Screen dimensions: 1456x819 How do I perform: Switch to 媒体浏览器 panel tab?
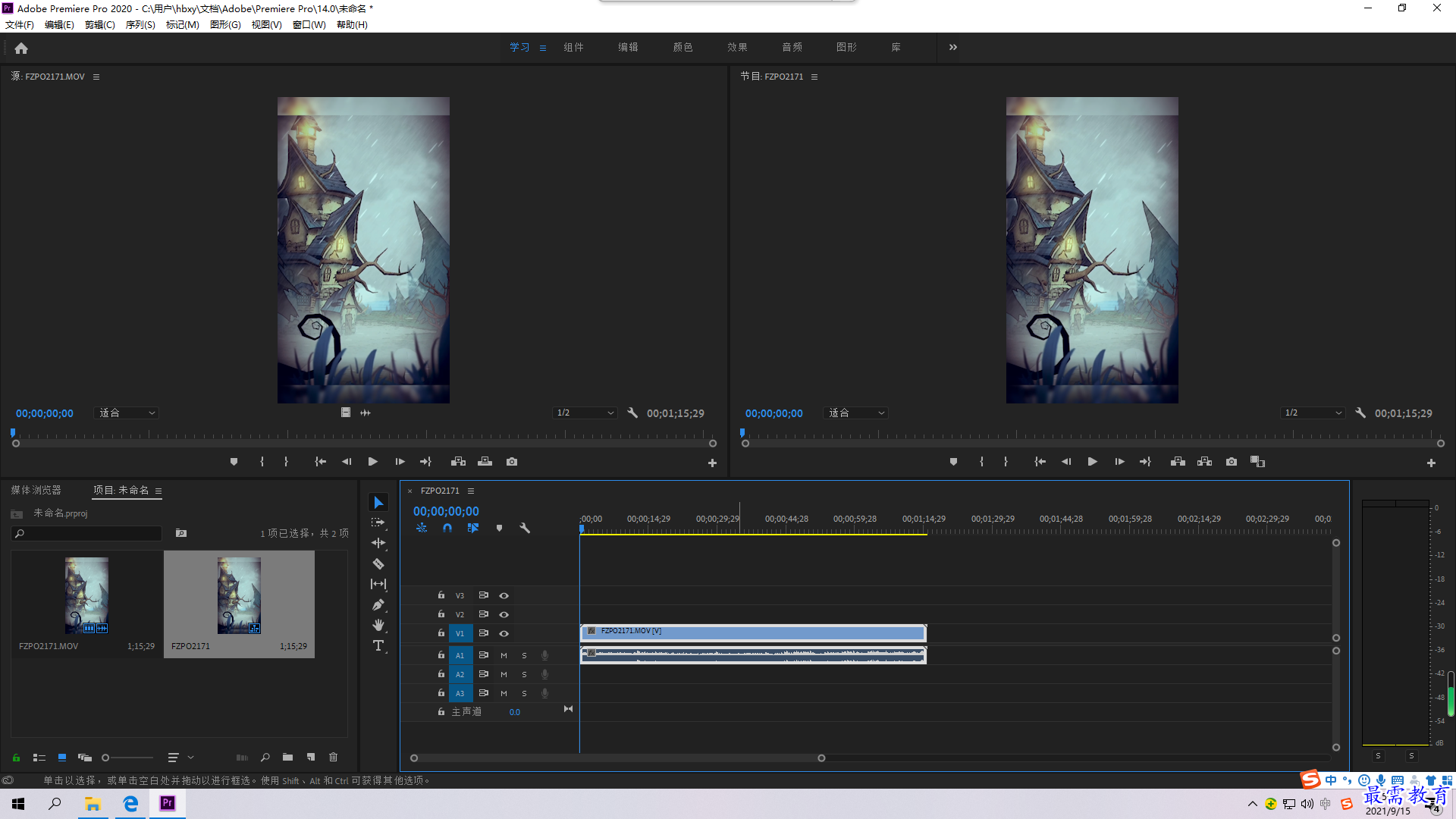click(x=36, y=491)
